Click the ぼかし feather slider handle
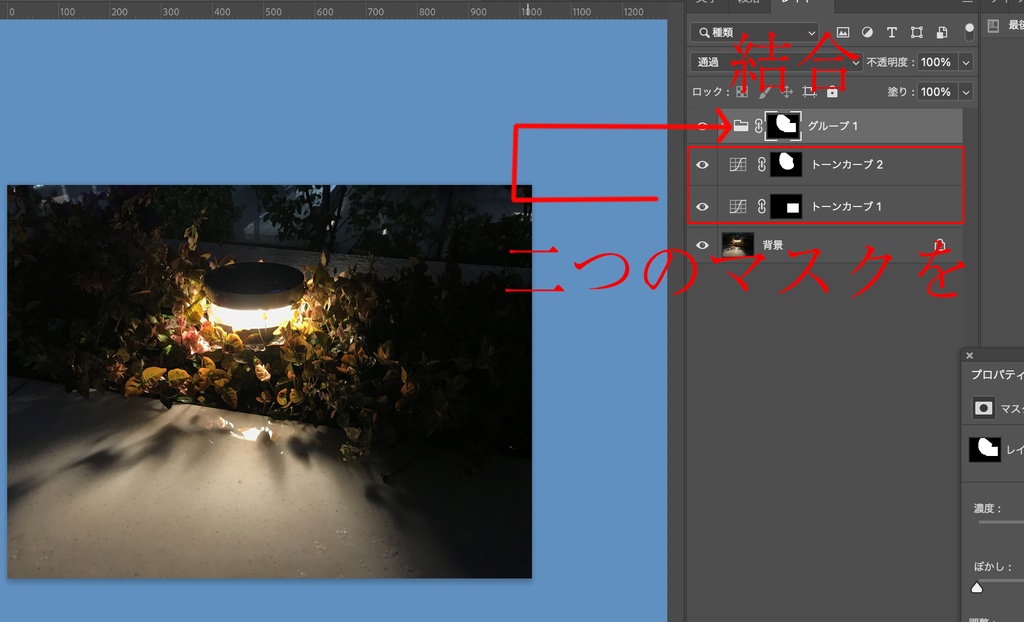Screen dimensions: 1024x622 (977, 587)
